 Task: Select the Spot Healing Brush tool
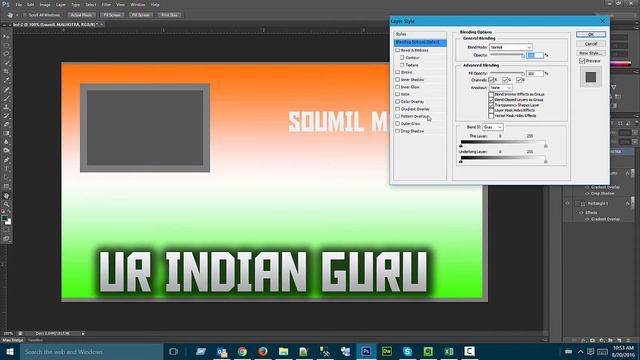click(x=6, y=89)
